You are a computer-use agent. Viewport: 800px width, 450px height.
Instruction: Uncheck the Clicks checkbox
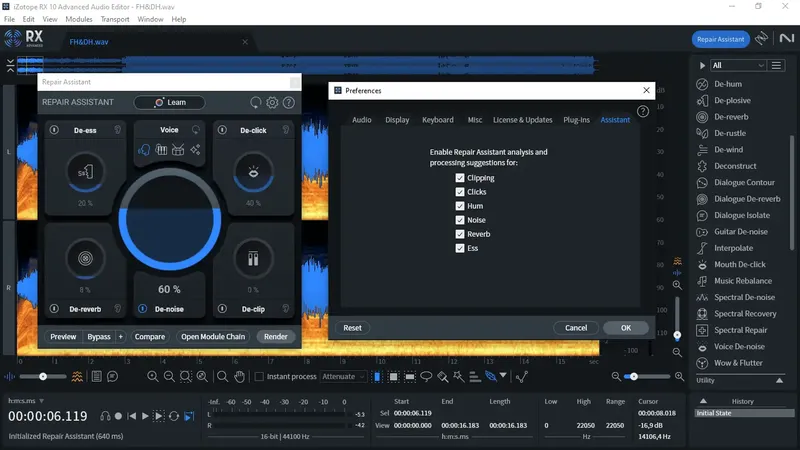[x=460, y=192]
